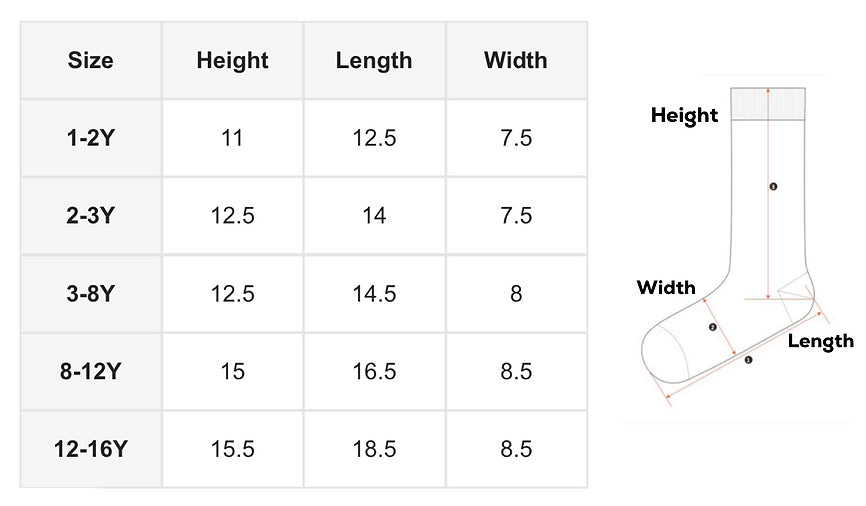Select the 2-3Y size row label

pyautogui.click(x=91, y=216)
